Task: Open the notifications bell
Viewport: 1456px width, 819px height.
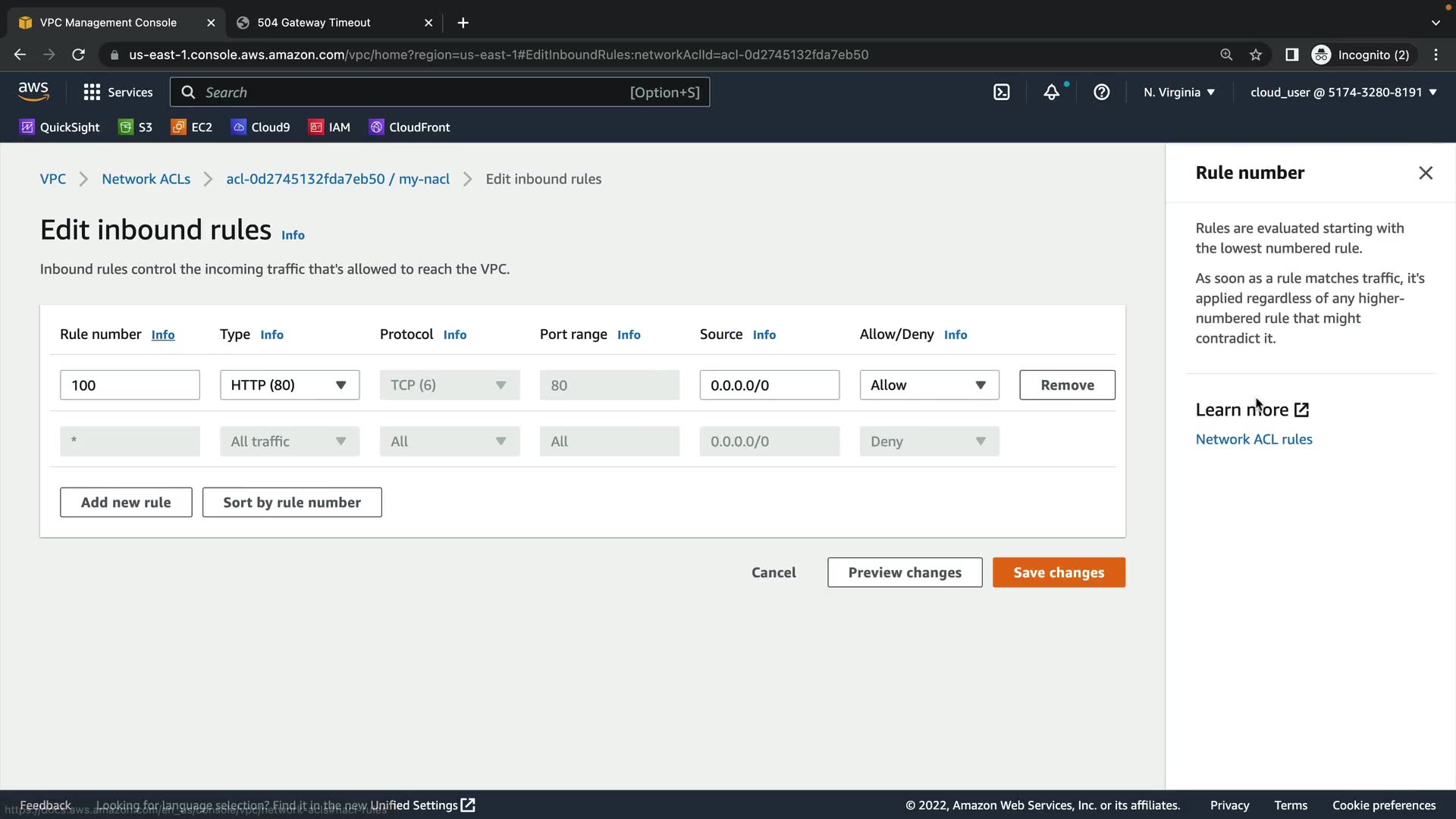Action: pyautogui.click(x=1051, y=93)
